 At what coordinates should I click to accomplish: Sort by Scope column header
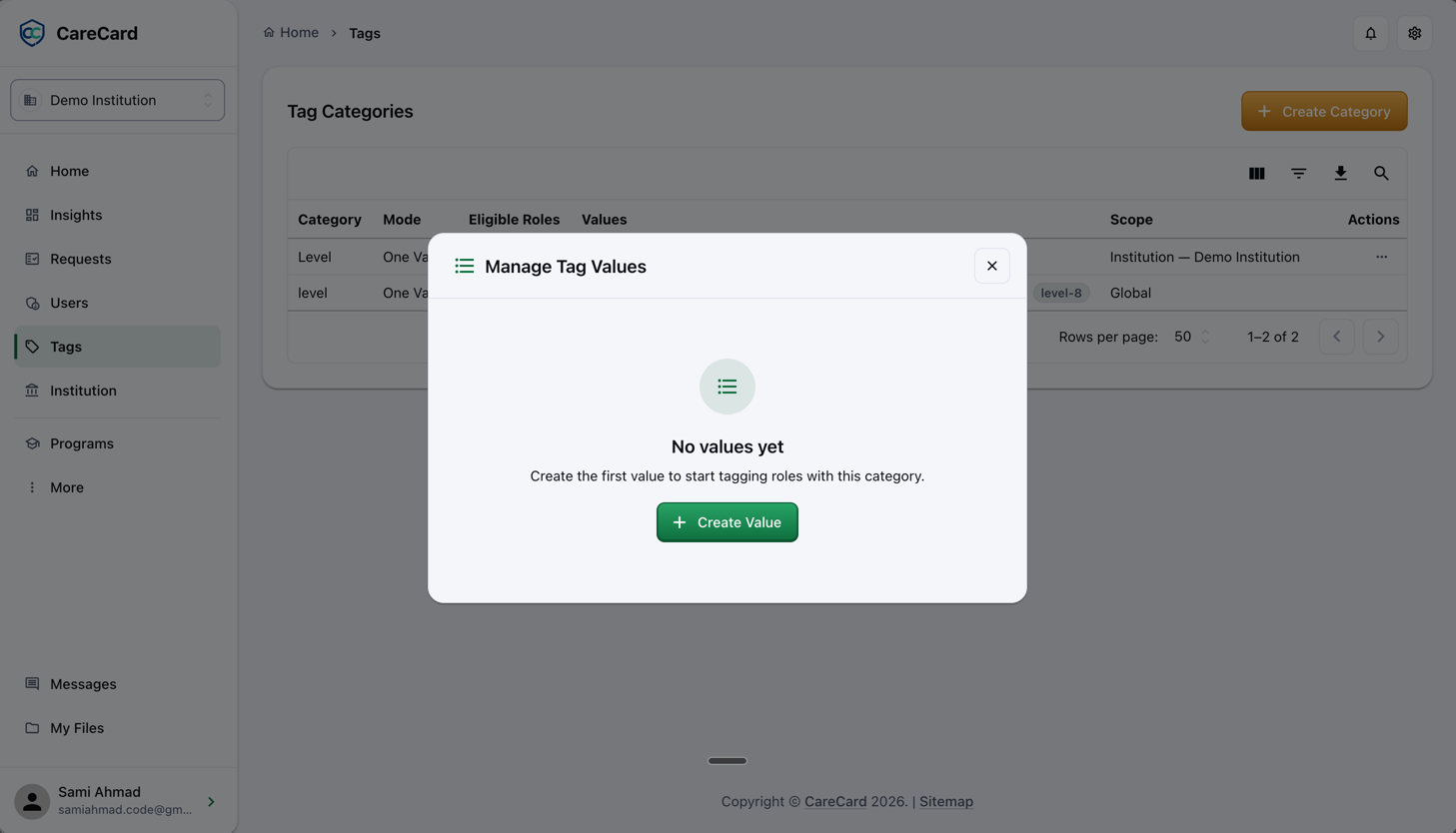(x=1131, y=220)
